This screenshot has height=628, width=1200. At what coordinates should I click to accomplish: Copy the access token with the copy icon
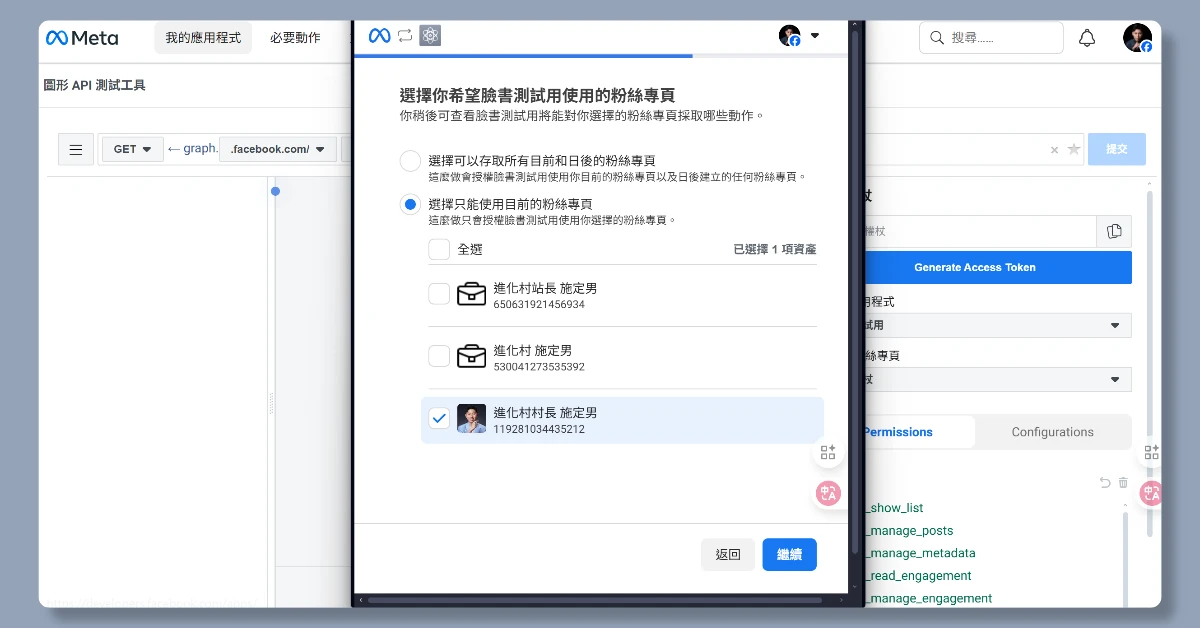click(x=1114, y=231)
